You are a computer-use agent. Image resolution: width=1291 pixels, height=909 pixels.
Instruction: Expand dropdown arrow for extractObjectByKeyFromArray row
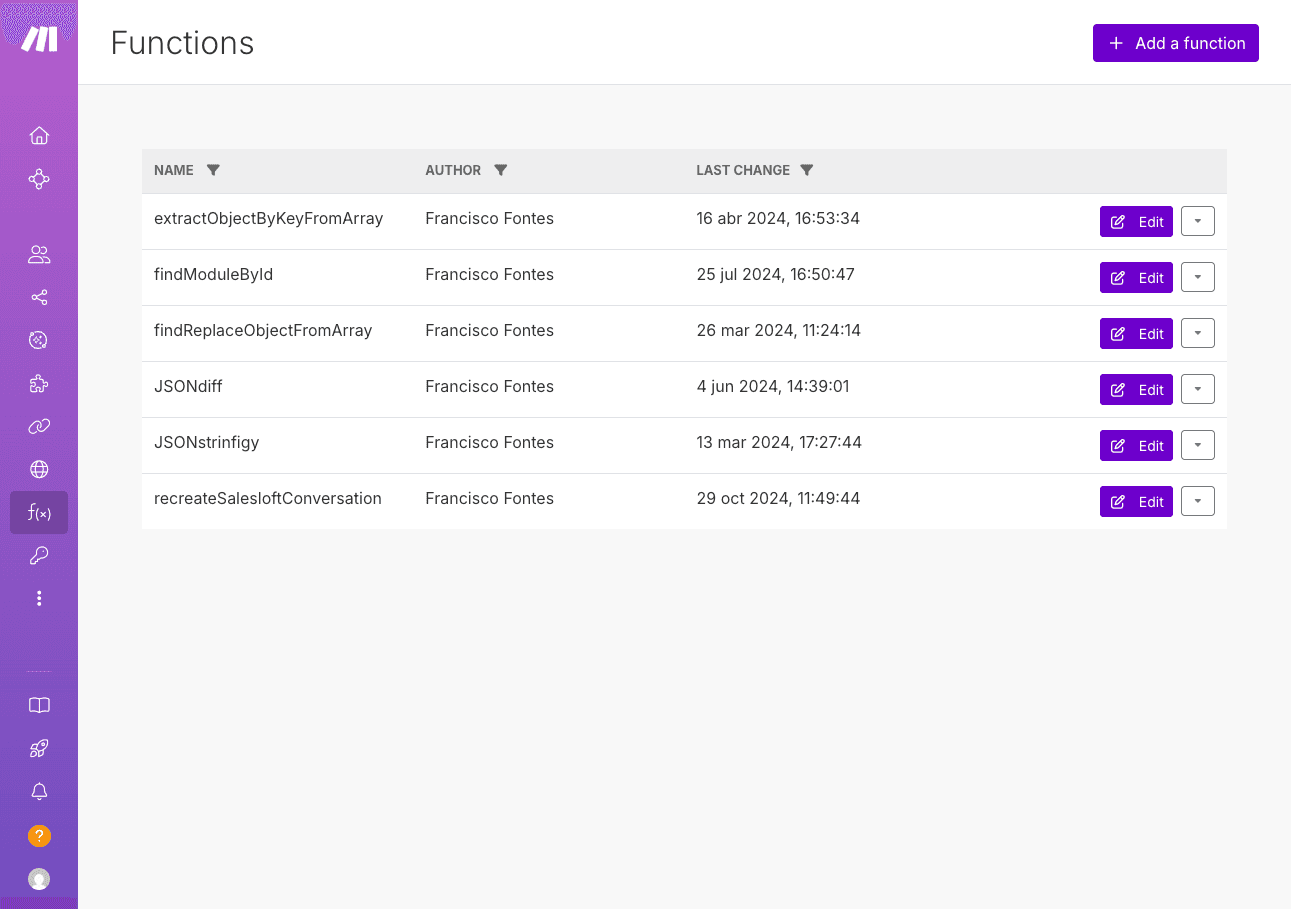(1197, 222)
